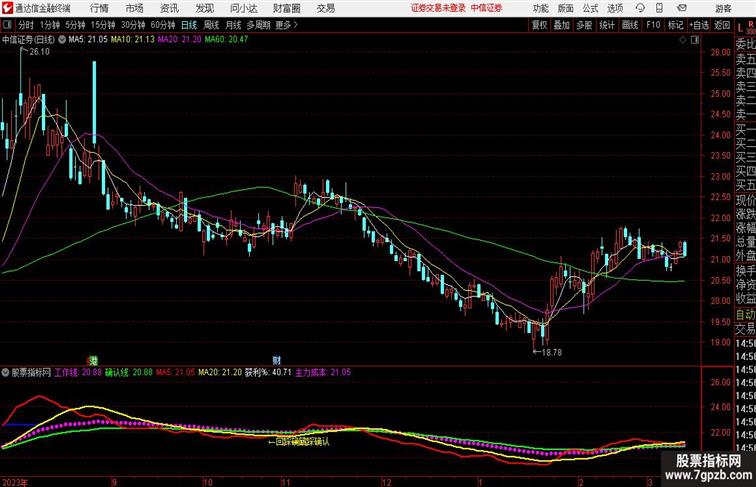Switch to the 1分钟 period tab

point(50,25)
